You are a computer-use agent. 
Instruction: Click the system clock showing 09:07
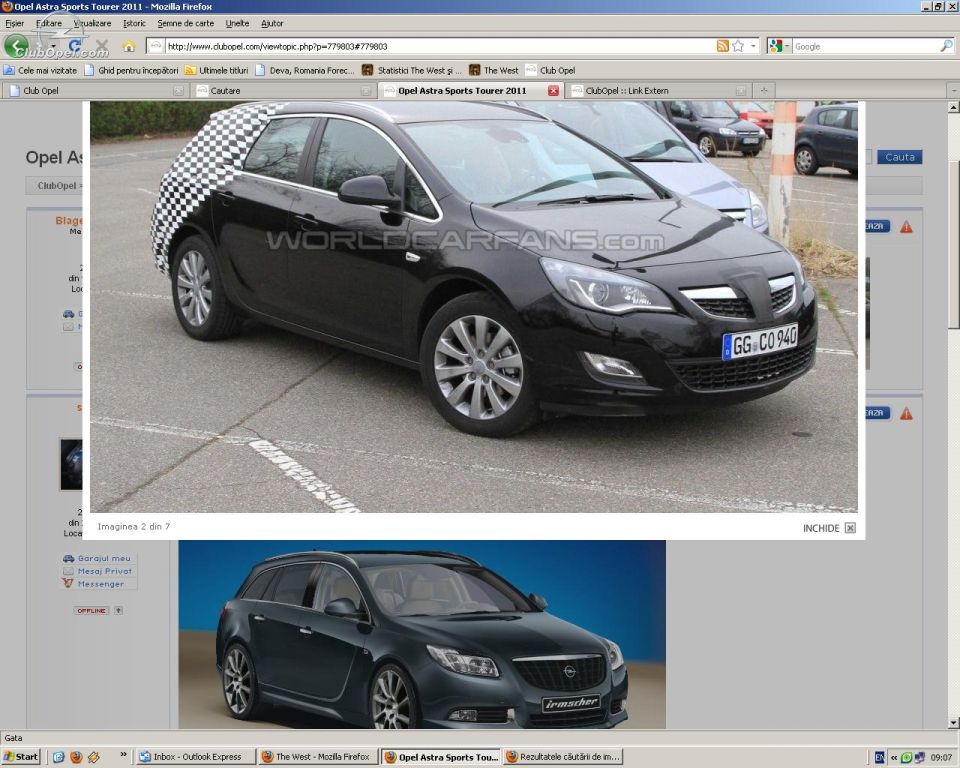click(x=942, y=758)
